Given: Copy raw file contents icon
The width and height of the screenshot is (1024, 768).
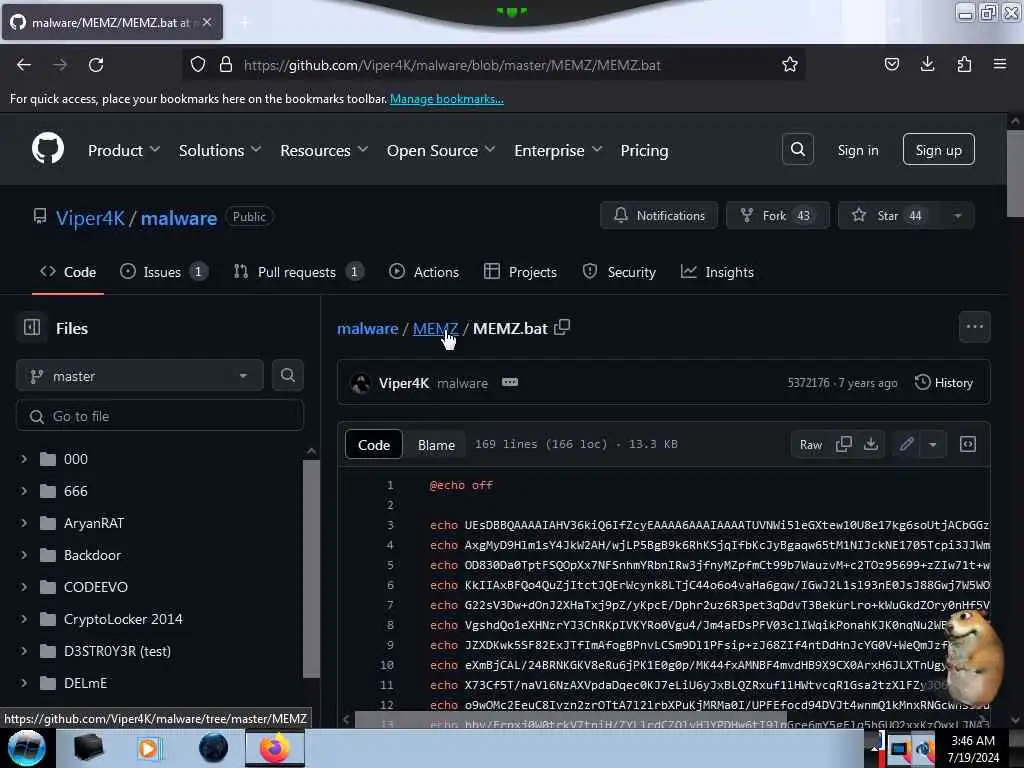Looking at the screenshot, I should pos(843,444).
